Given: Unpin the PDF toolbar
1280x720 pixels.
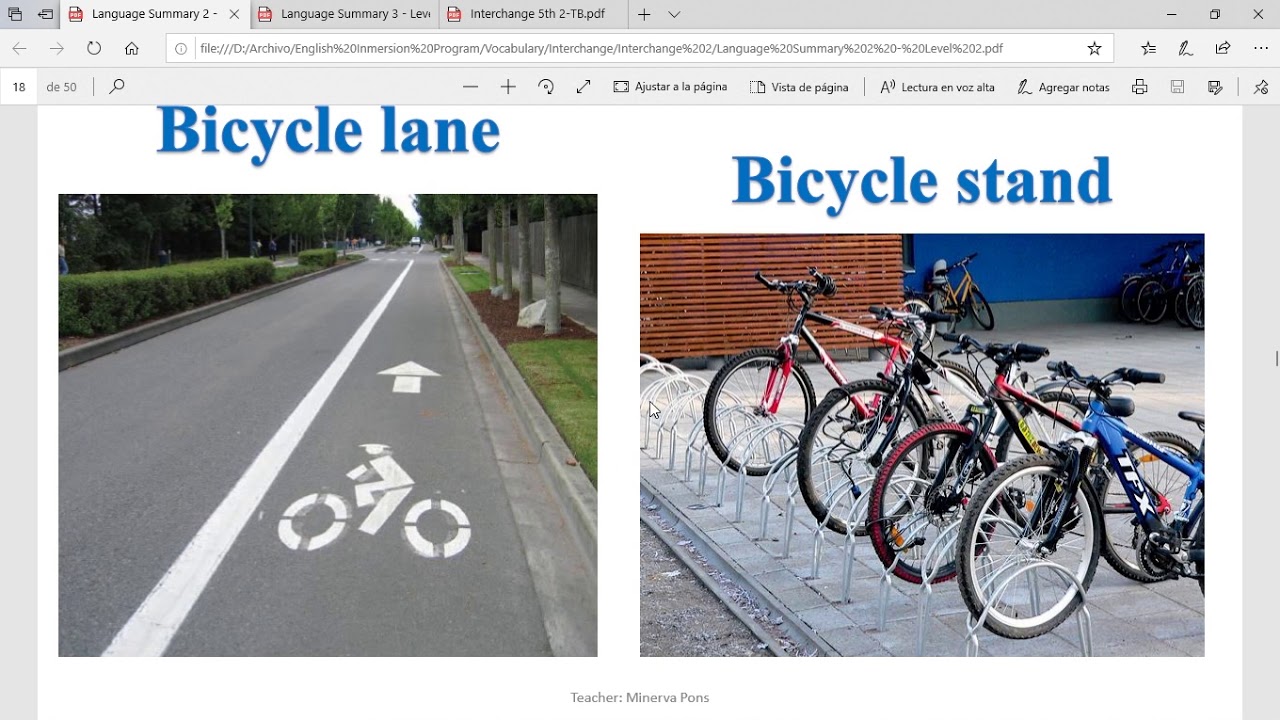Looking at the screenshot, I should point(1261,87).
